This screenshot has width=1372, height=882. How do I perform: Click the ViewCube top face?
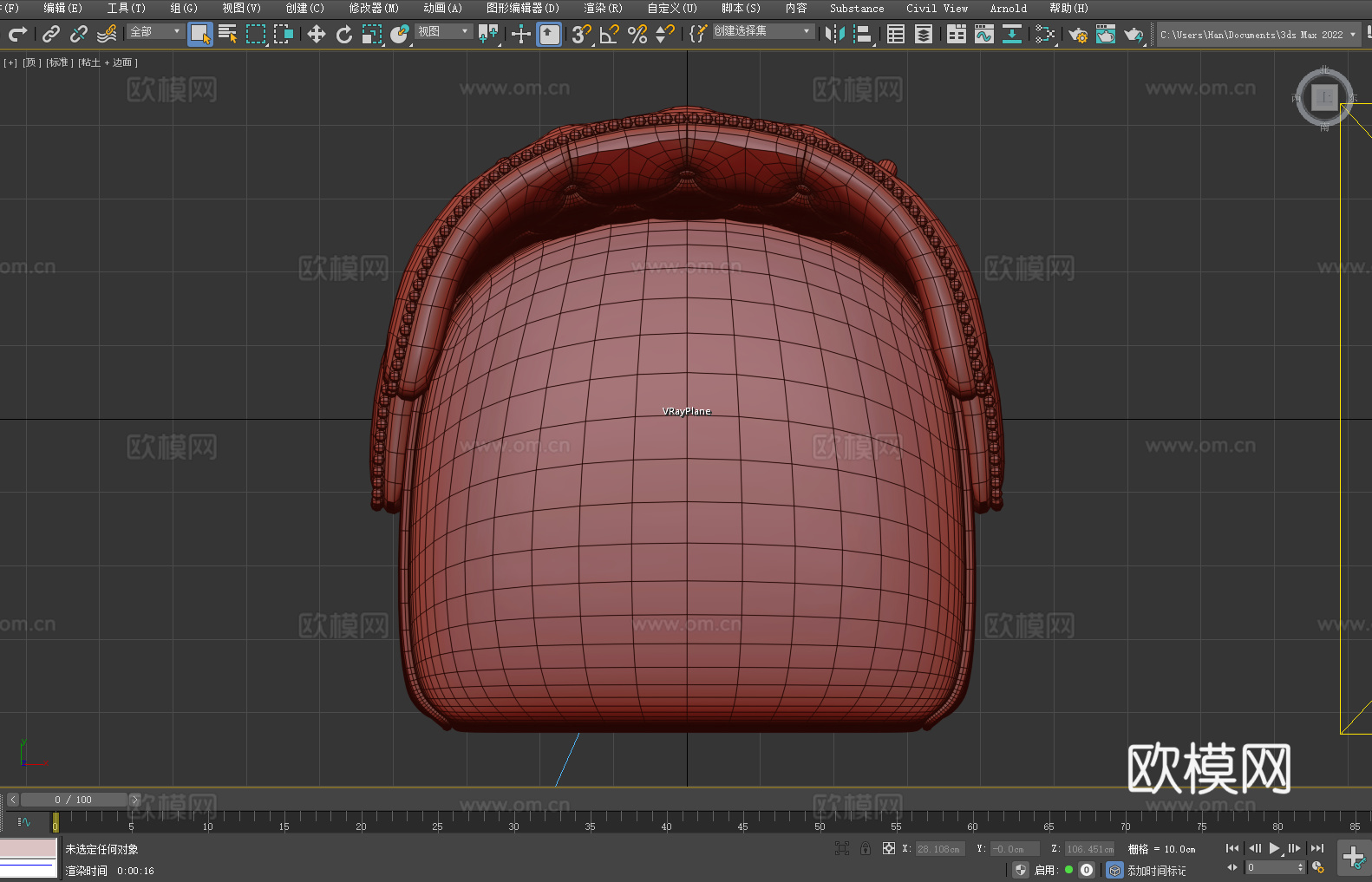(1324, 97)
